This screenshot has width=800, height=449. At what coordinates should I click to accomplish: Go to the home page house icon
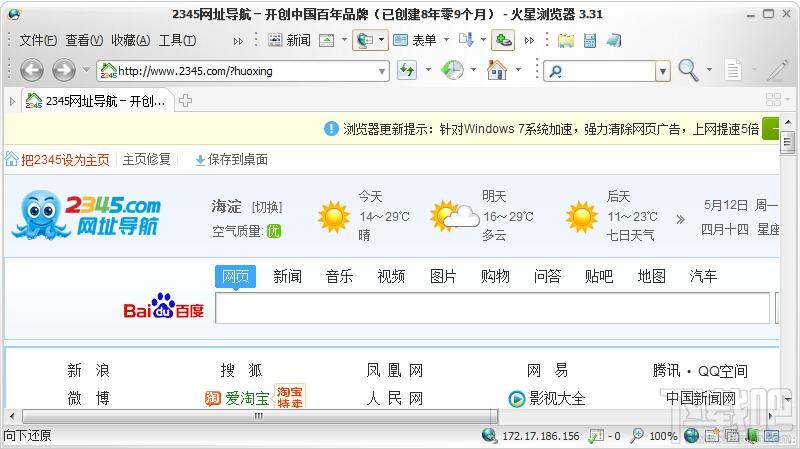point(497,70)
